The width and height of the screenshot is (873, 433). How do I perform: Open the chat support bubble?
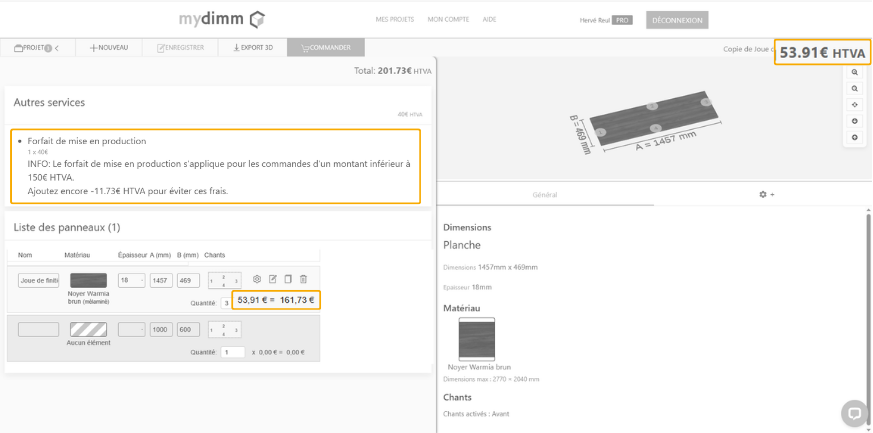[853, 411]
